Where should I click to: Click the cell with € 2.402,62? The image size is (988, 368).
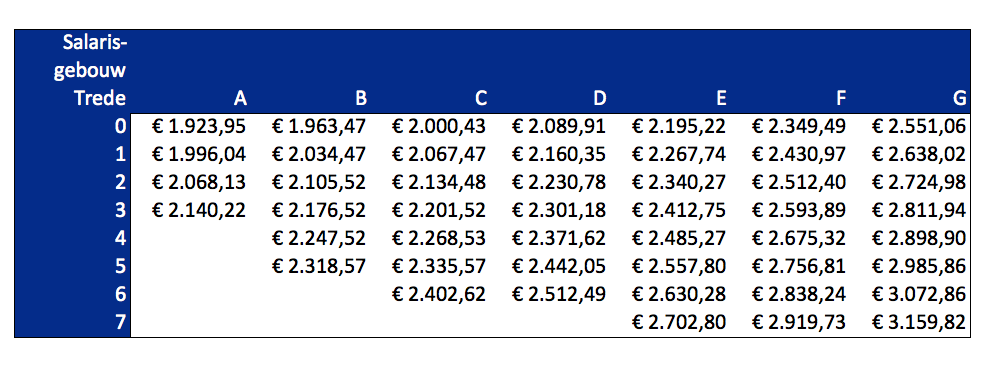pos(439,294)
